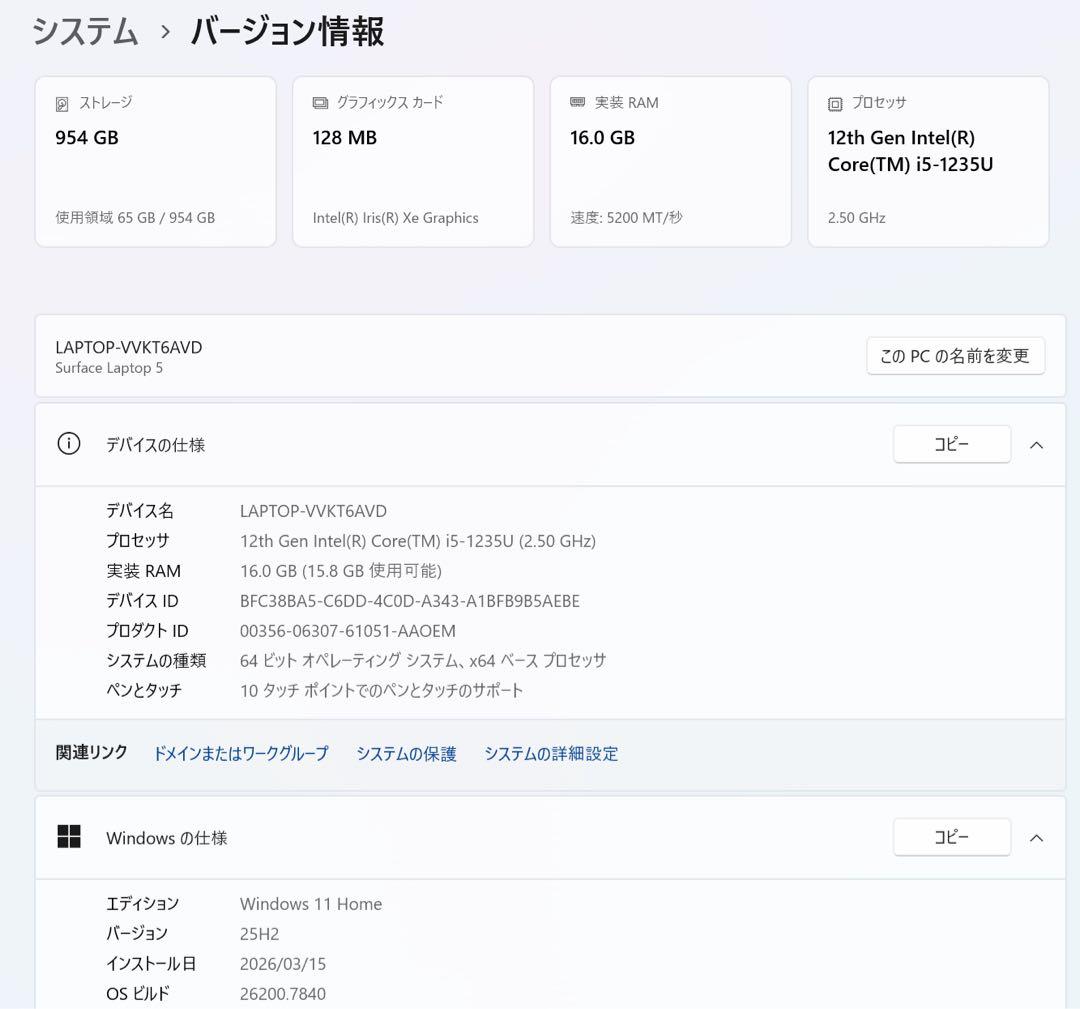1080x1009 pixels.
Task: Open システムの詳細設定 link
Action: tap(551, 753)
